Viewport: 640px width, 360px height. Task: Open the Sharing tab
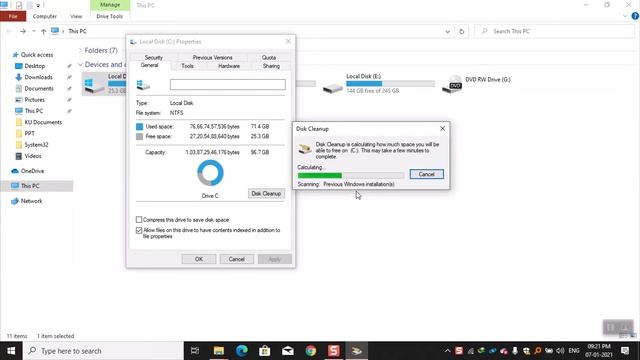click(x=271, y=66)
